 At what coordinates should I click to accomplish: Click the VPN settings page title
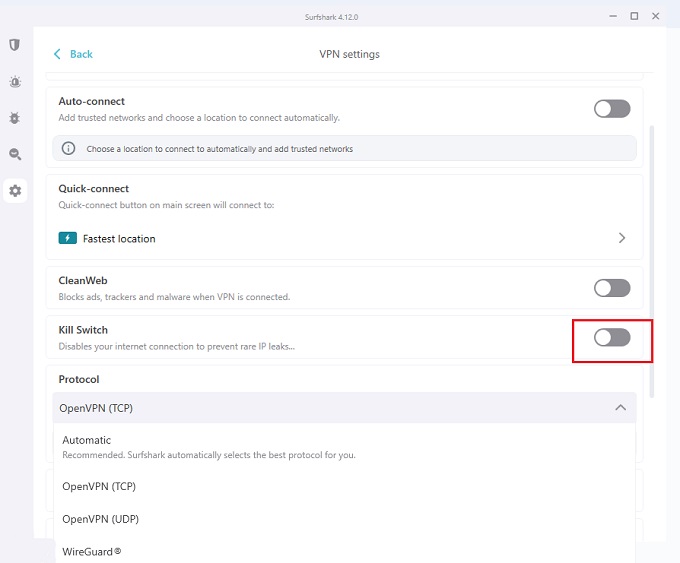click(x=350, y=54)
